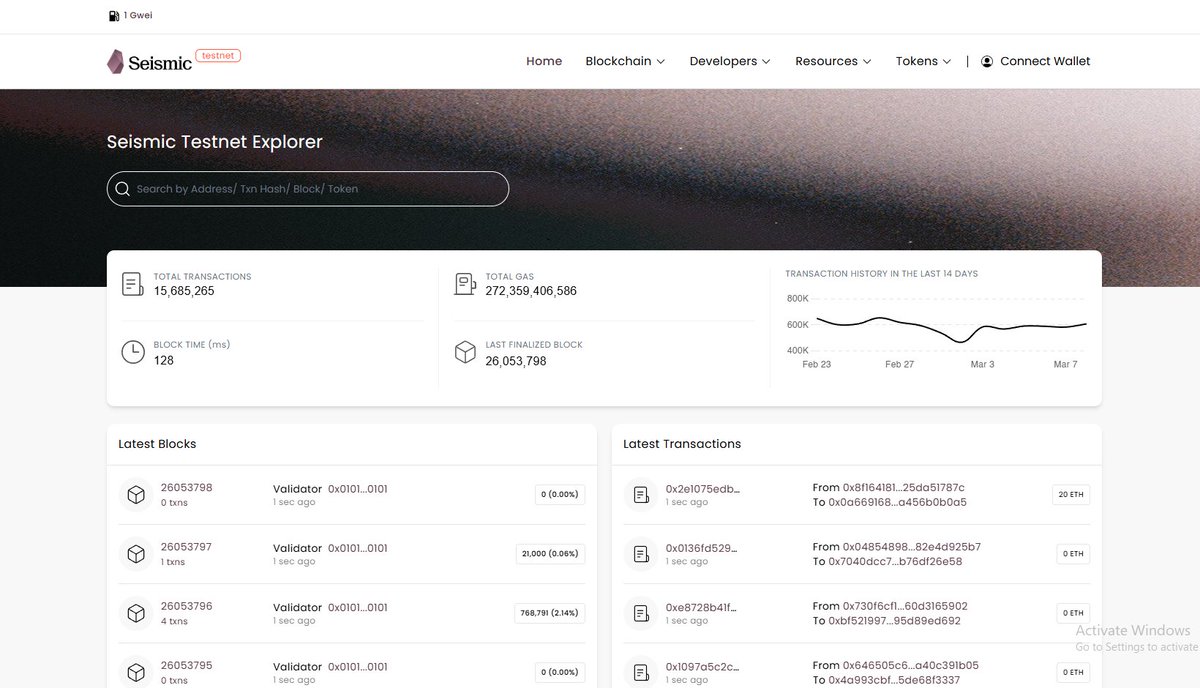1200x688 pixels.
Task: Click the 0 (0.00%) gas badge of block 26053798
Action: click(560, 494)
